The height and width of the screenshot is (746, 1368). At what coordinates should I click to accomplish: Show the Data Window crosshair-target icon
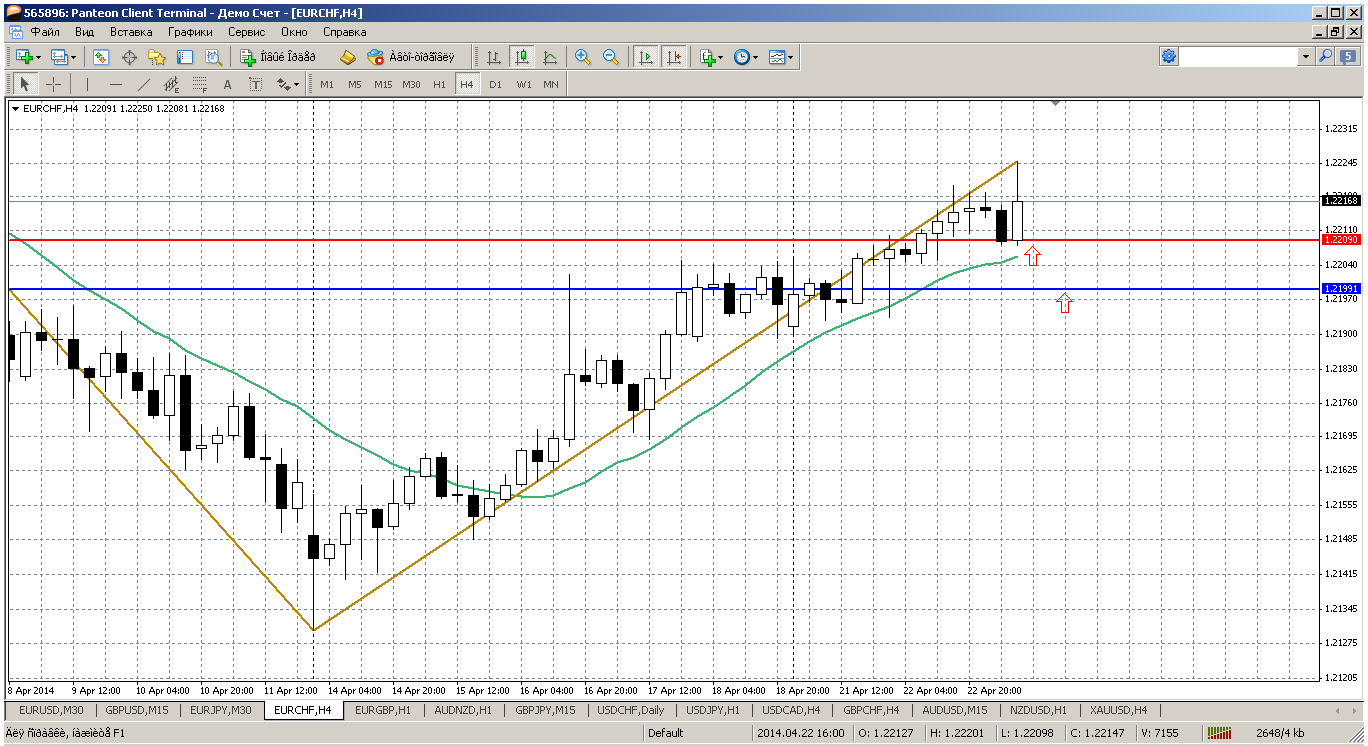pyautogui.click(x=129, y=57)
